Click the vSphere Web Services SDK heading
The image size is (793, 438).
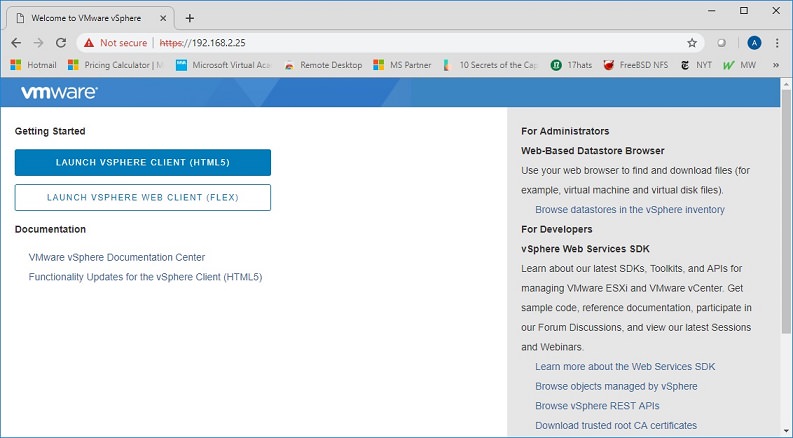(585, 249)
